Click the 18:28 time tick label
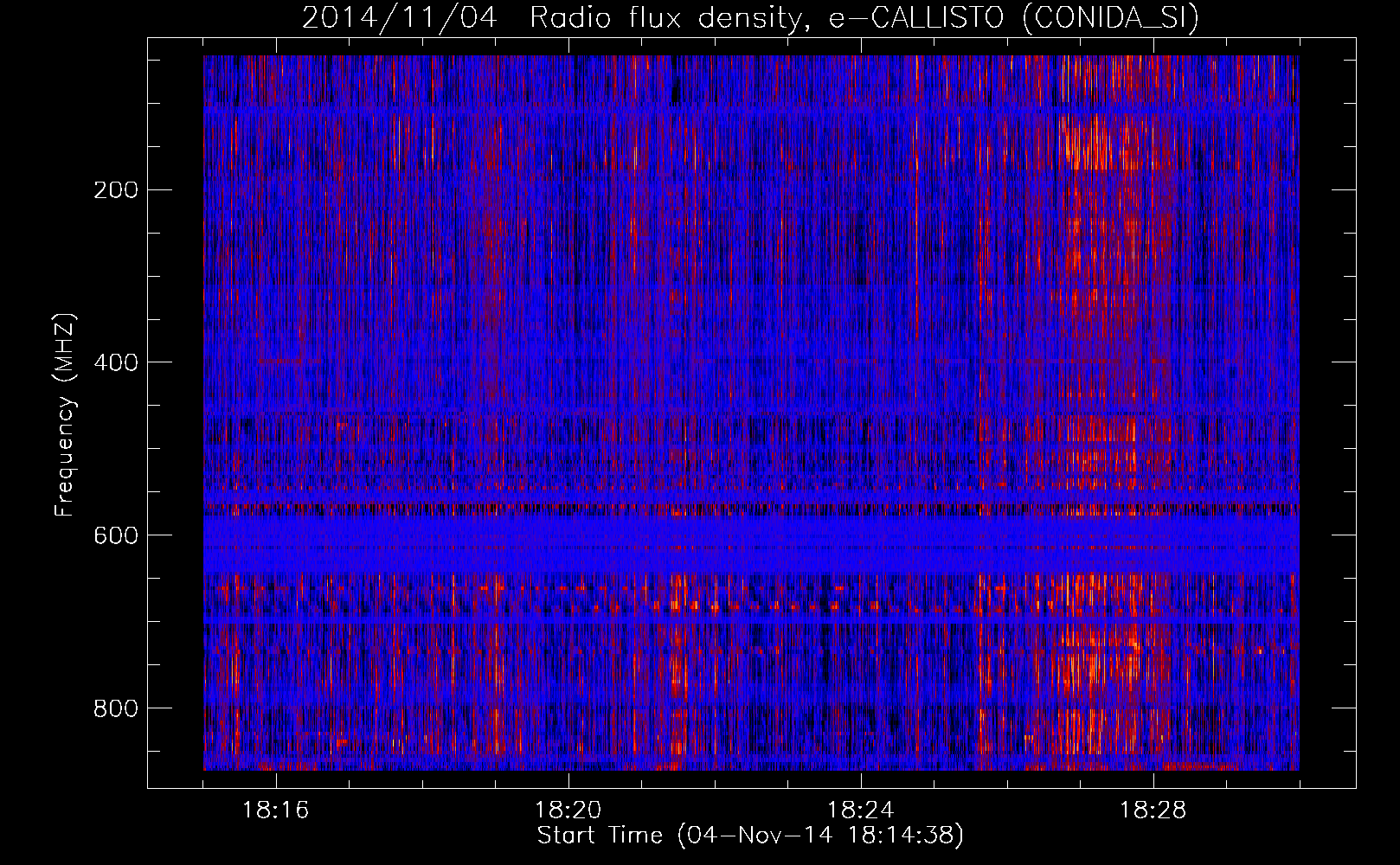This screenshot has width=1400, height=865. pos(1153,811)
